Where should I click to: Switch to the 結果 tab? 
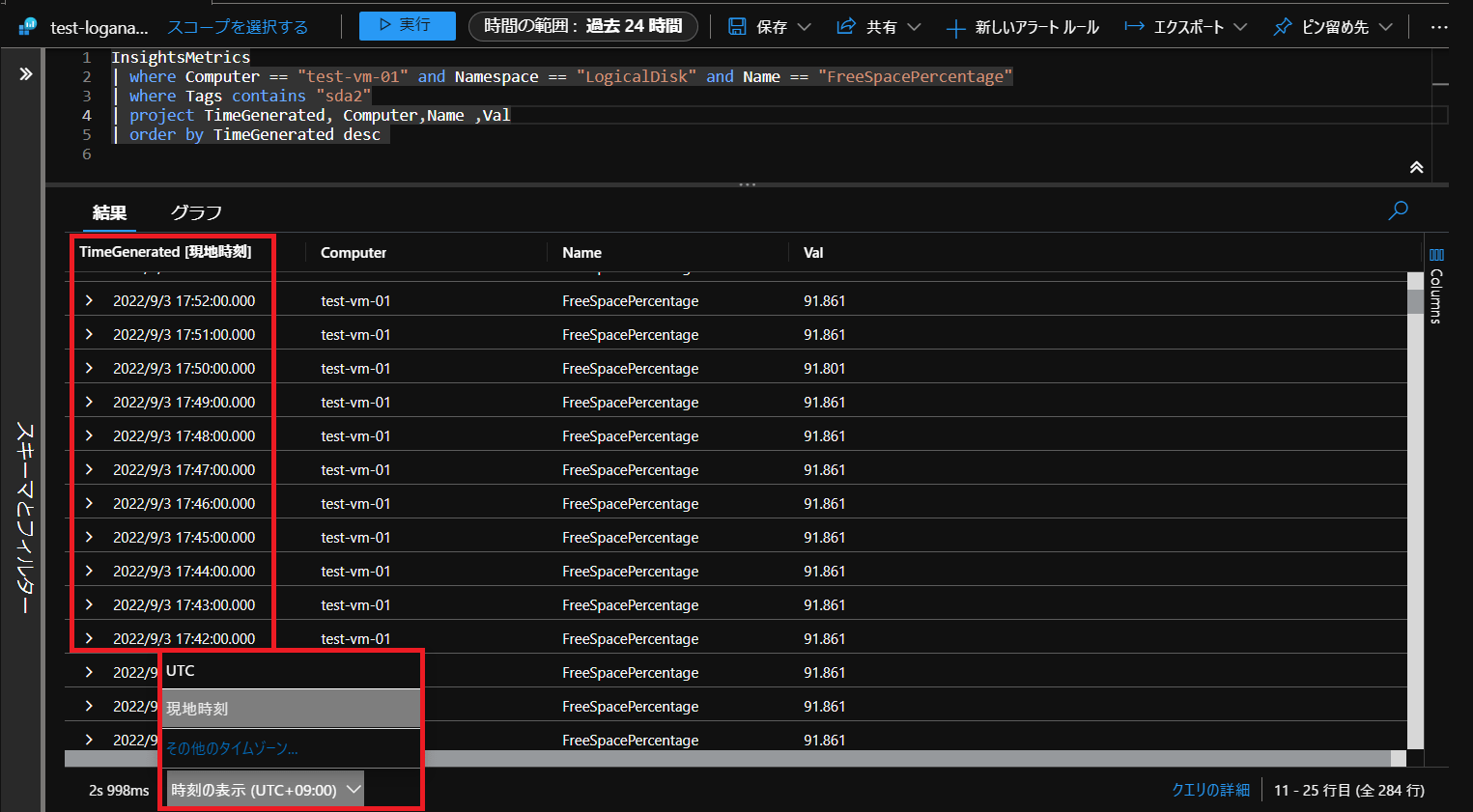coord(109,212)
